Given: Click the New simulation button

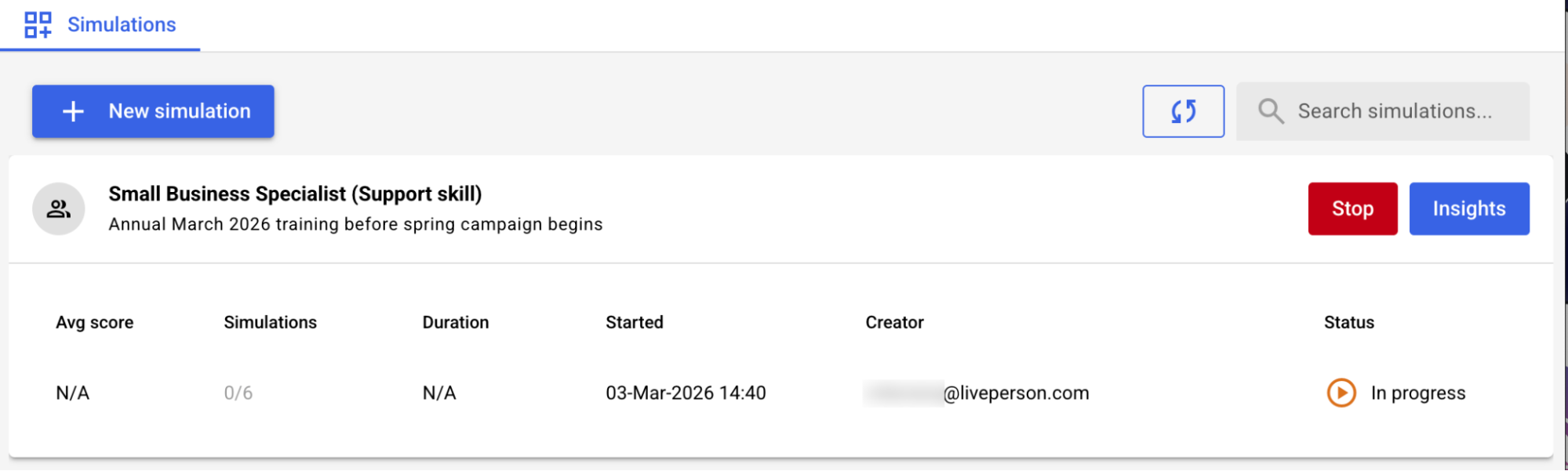Looking at the screenshot, I should [x=153, y=111].
